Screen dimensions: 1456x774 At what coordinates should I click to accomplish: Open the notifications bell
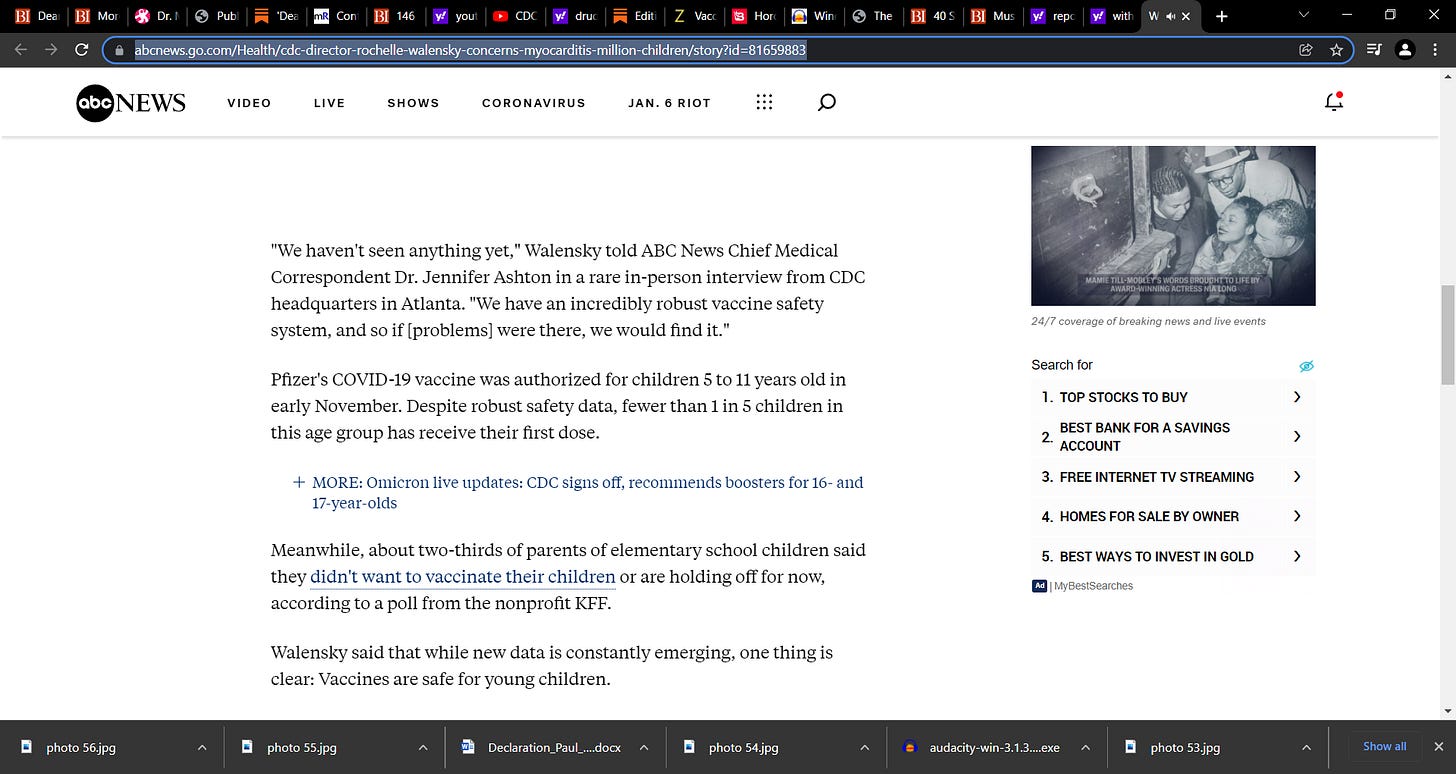tap(1333, 101)
